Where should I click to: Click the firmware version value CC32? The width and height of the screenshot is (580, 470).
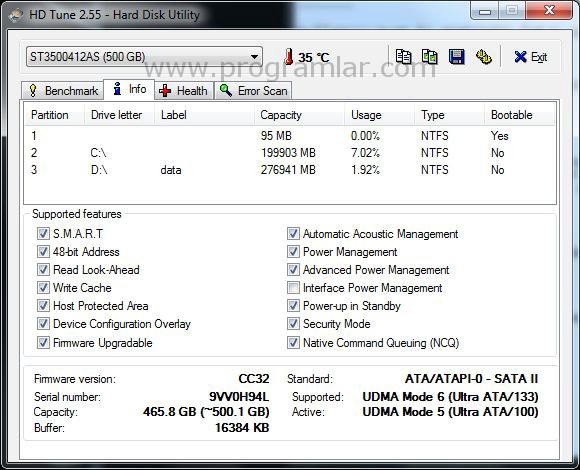254,379
